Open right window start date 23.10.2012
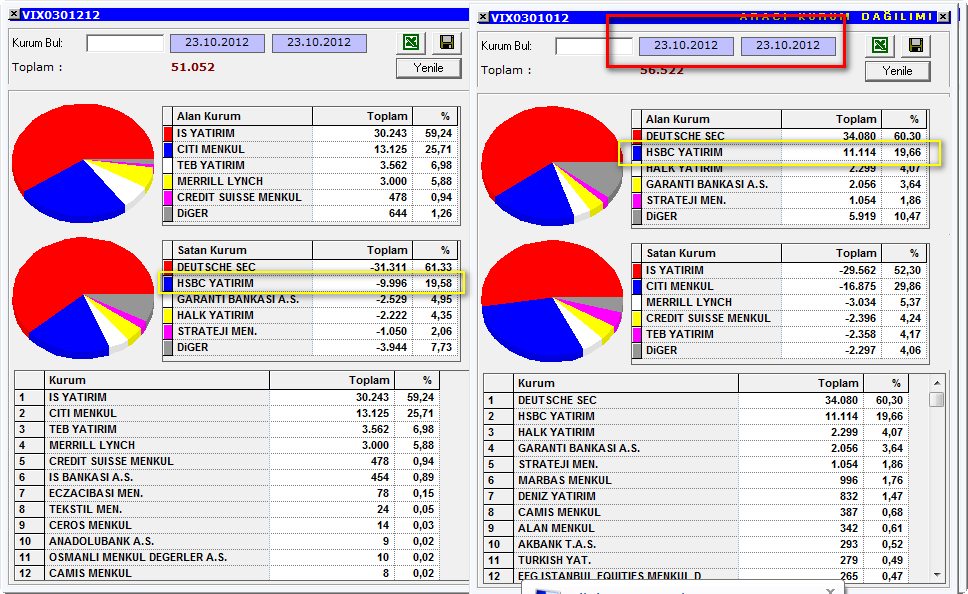Image resolution: width=968 pixels, height=594 pixels. [686, 46]
